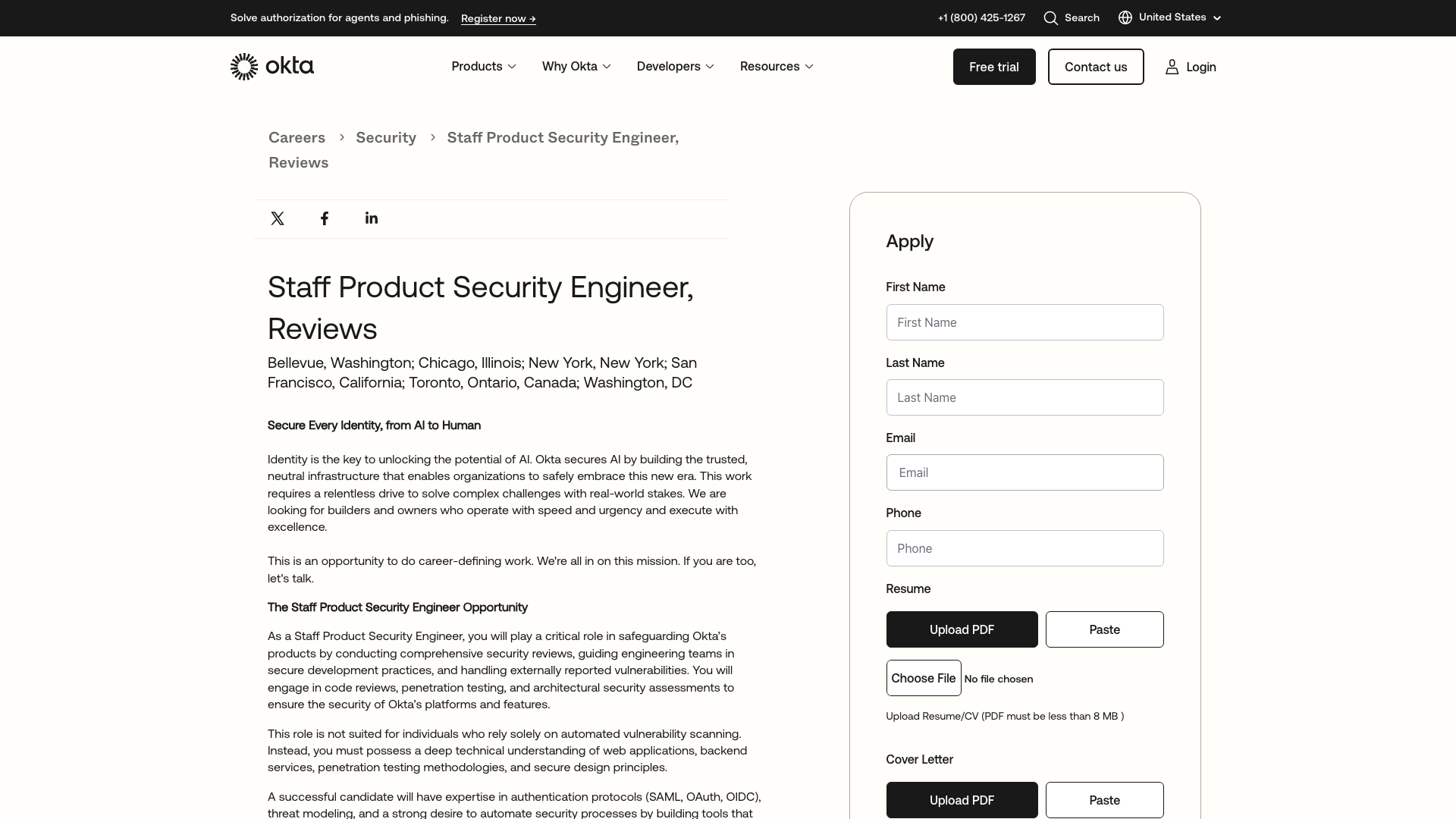This screenshot has width=1456, height=819.
Task: Click the Login text link
Action: coord(1201,67)
